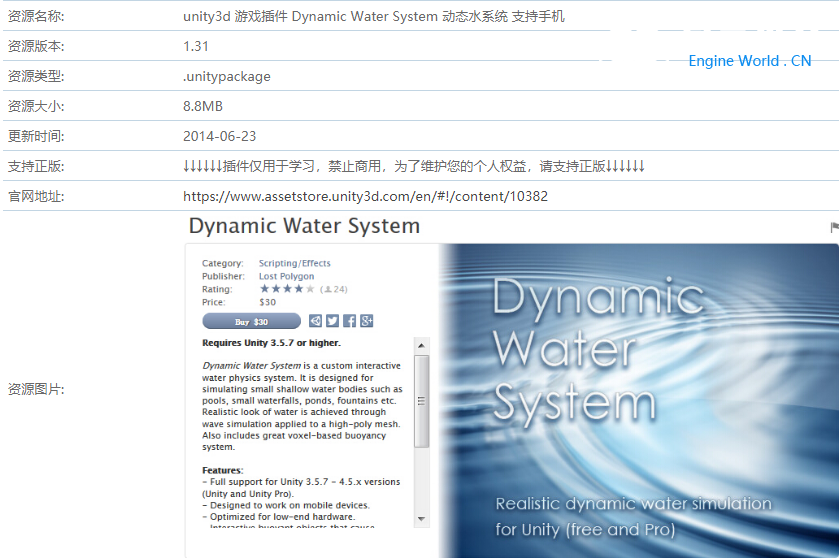Click the 资源大小 label
839x558 pixels.
pyautogui.click(x=36, y=106)
